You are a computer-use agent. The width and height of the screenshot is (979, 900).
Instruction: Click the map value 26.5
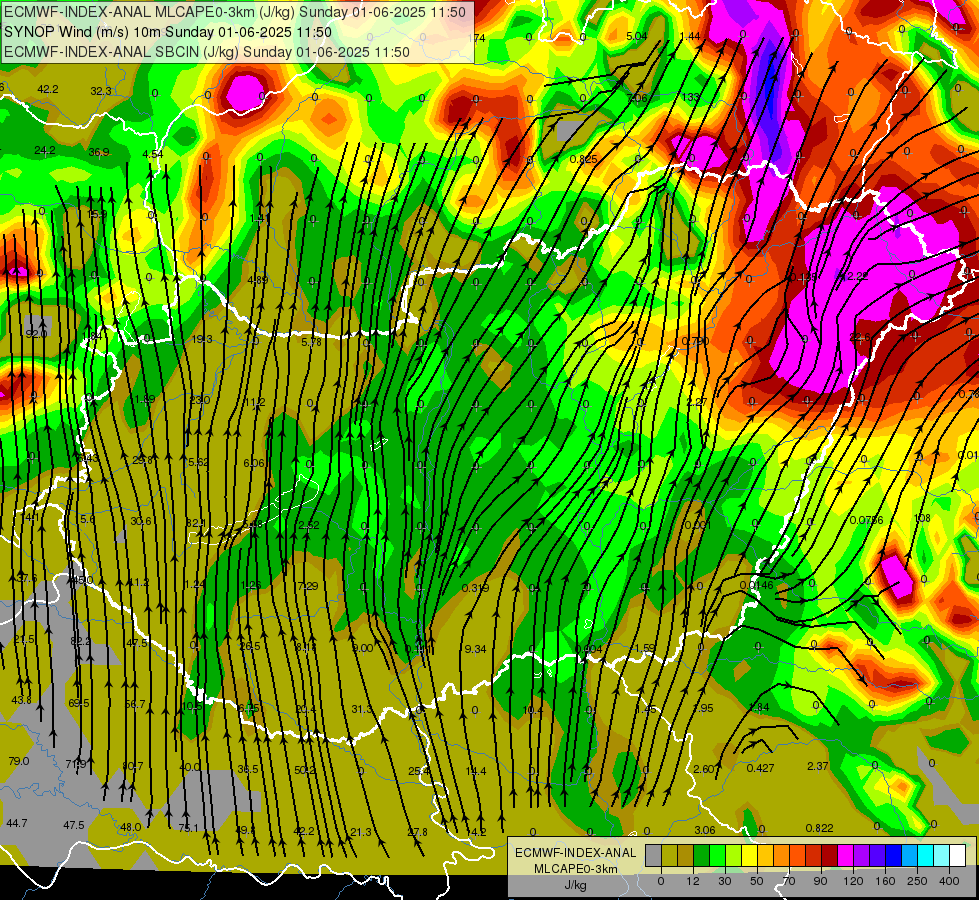click(x=250, y=646)
